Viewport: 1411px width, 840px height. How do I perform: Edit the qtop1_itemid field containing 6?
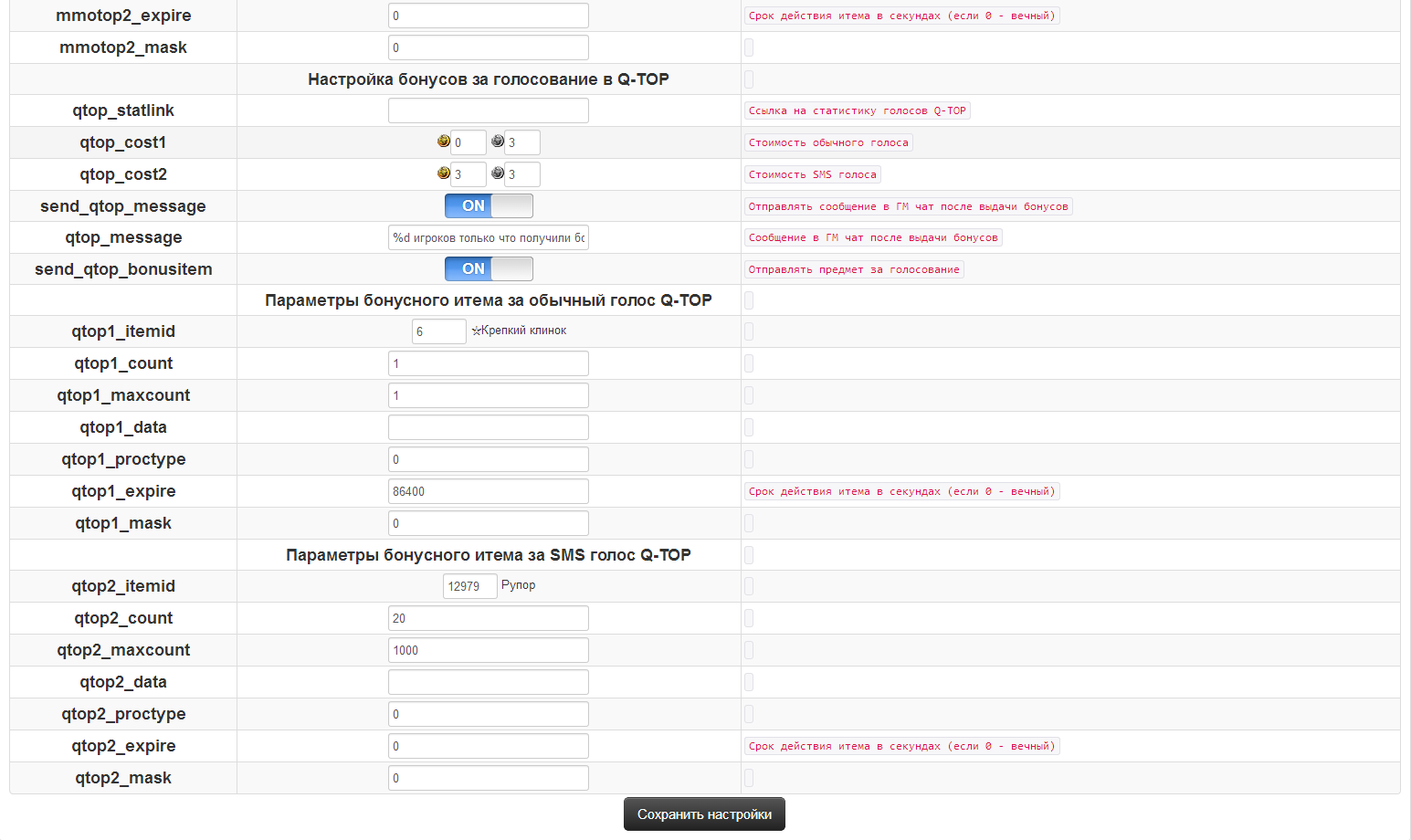439,331
